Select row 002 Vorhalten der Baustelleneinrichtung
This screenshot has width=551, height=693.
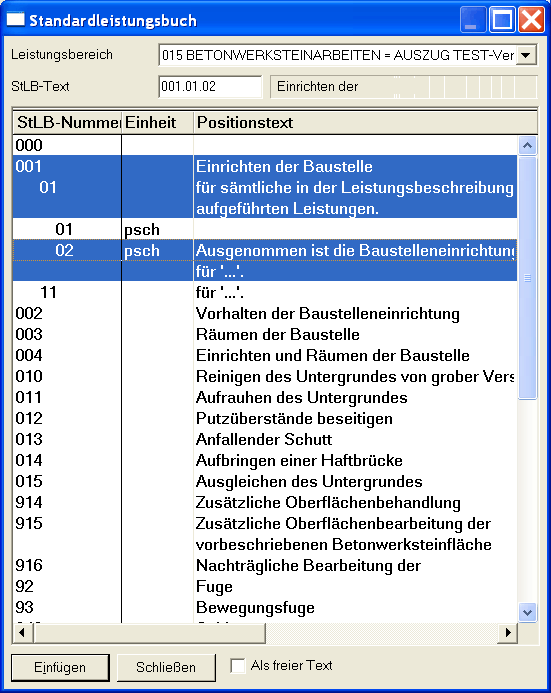(x=265, y=313)
